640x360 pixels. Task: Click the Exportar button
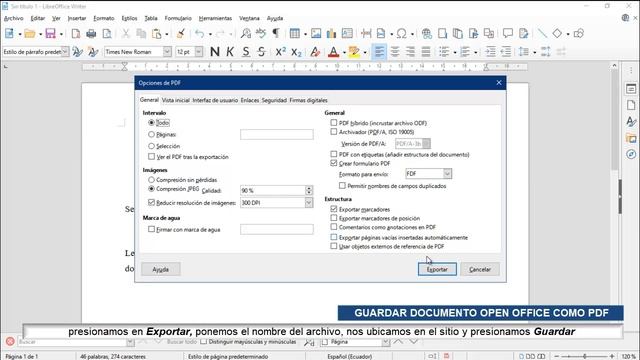click(x=437, y=269)
